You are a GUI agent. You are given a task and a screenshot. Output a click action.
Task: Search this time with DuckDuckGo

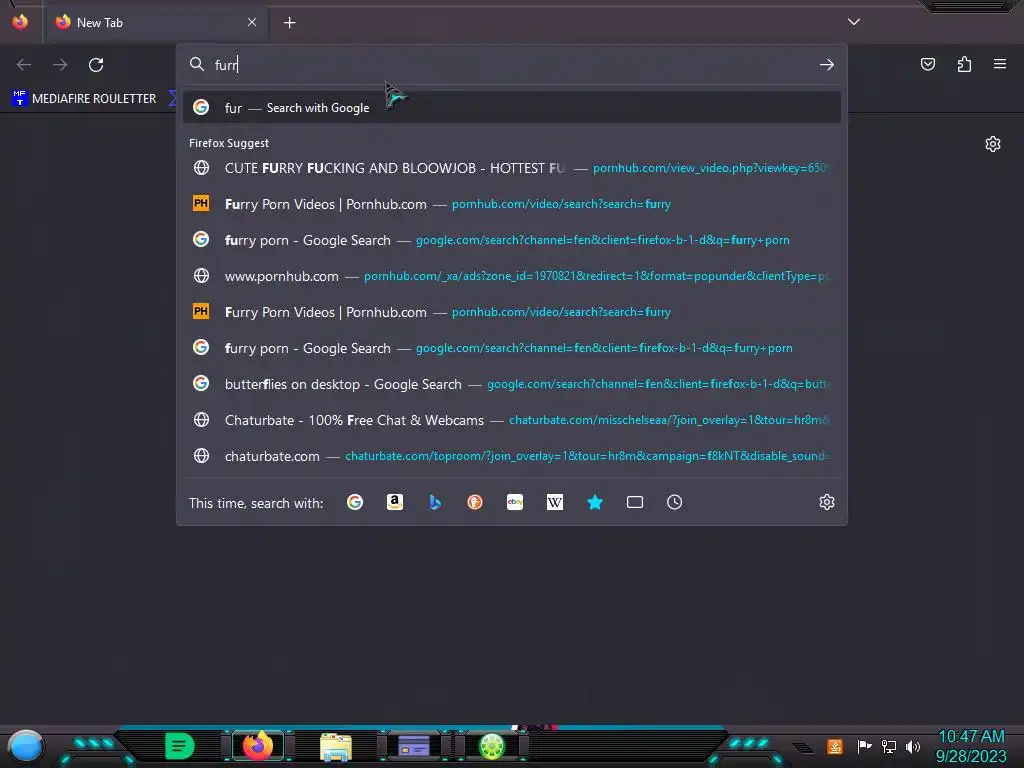[475, 502]
